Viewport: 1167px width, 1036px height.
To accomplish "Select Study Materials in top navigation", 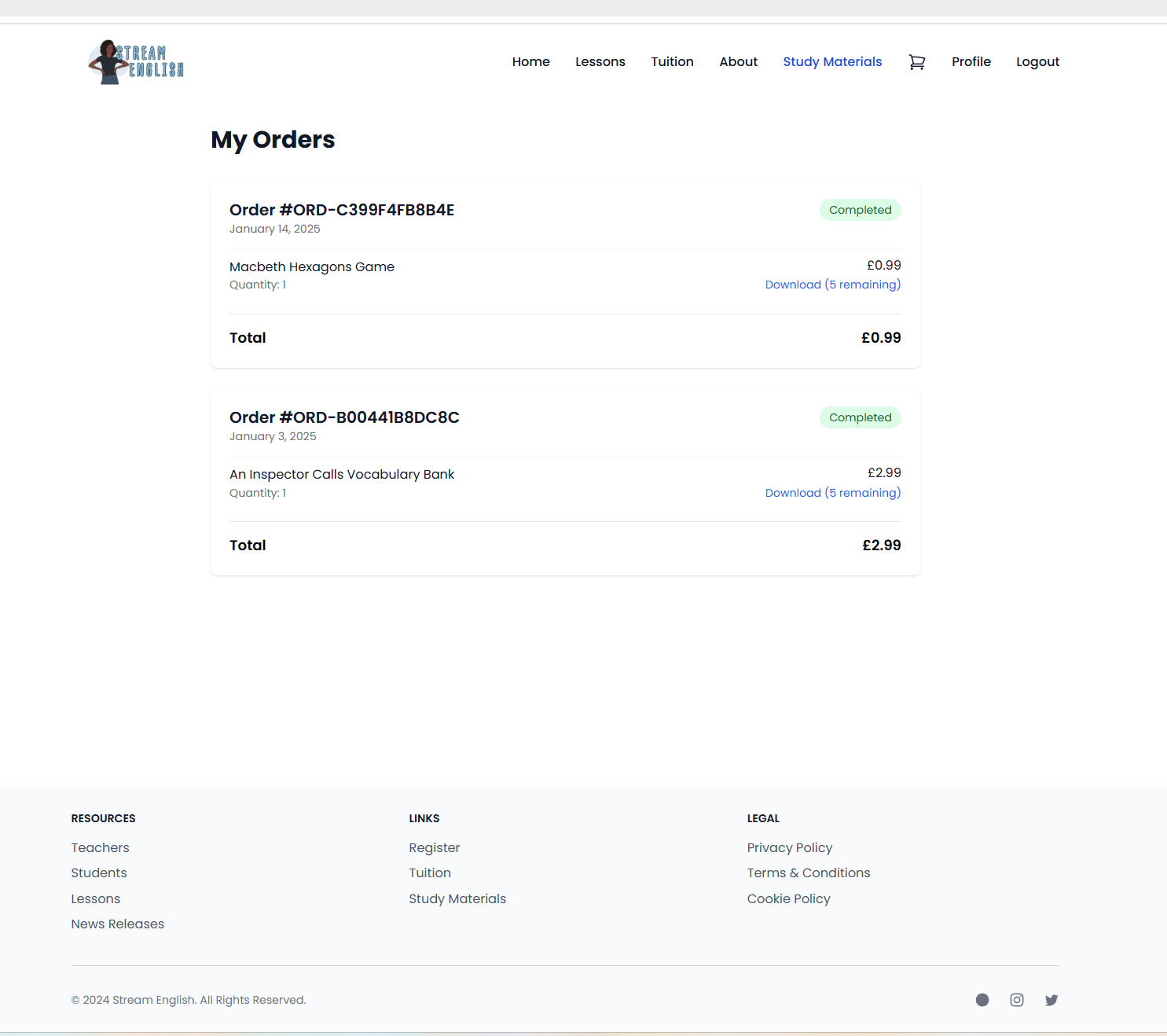I will tap(832, 62).
